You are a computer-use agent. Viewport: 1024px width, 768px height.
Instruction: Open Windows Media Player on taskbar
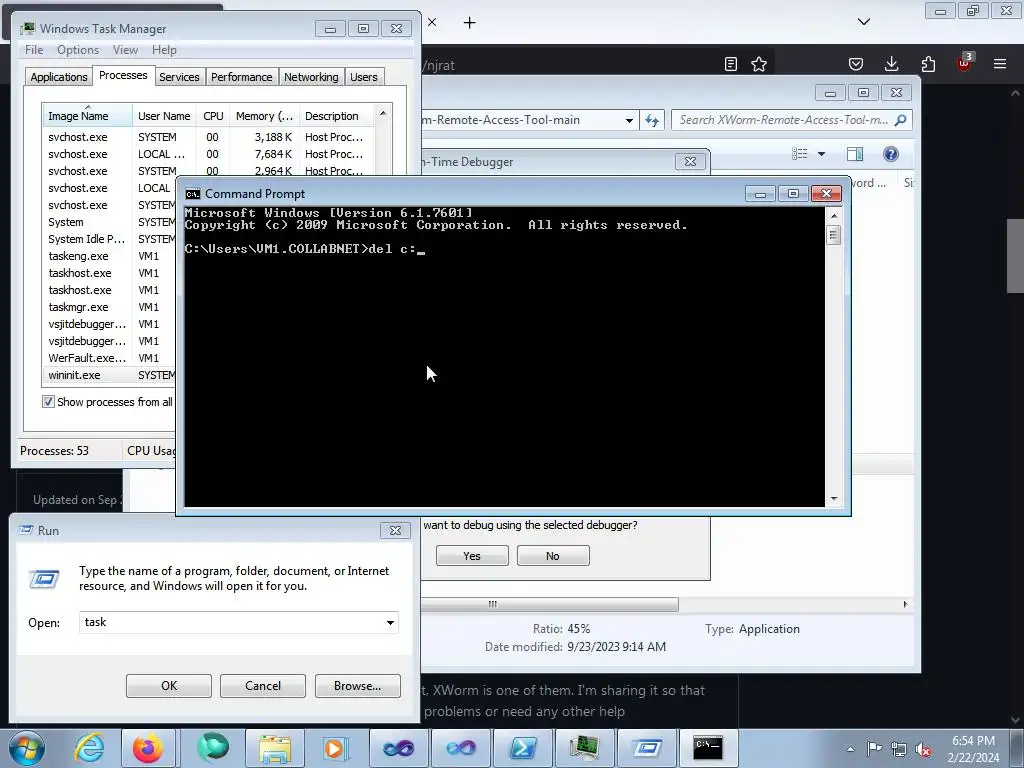click(336, 748)
